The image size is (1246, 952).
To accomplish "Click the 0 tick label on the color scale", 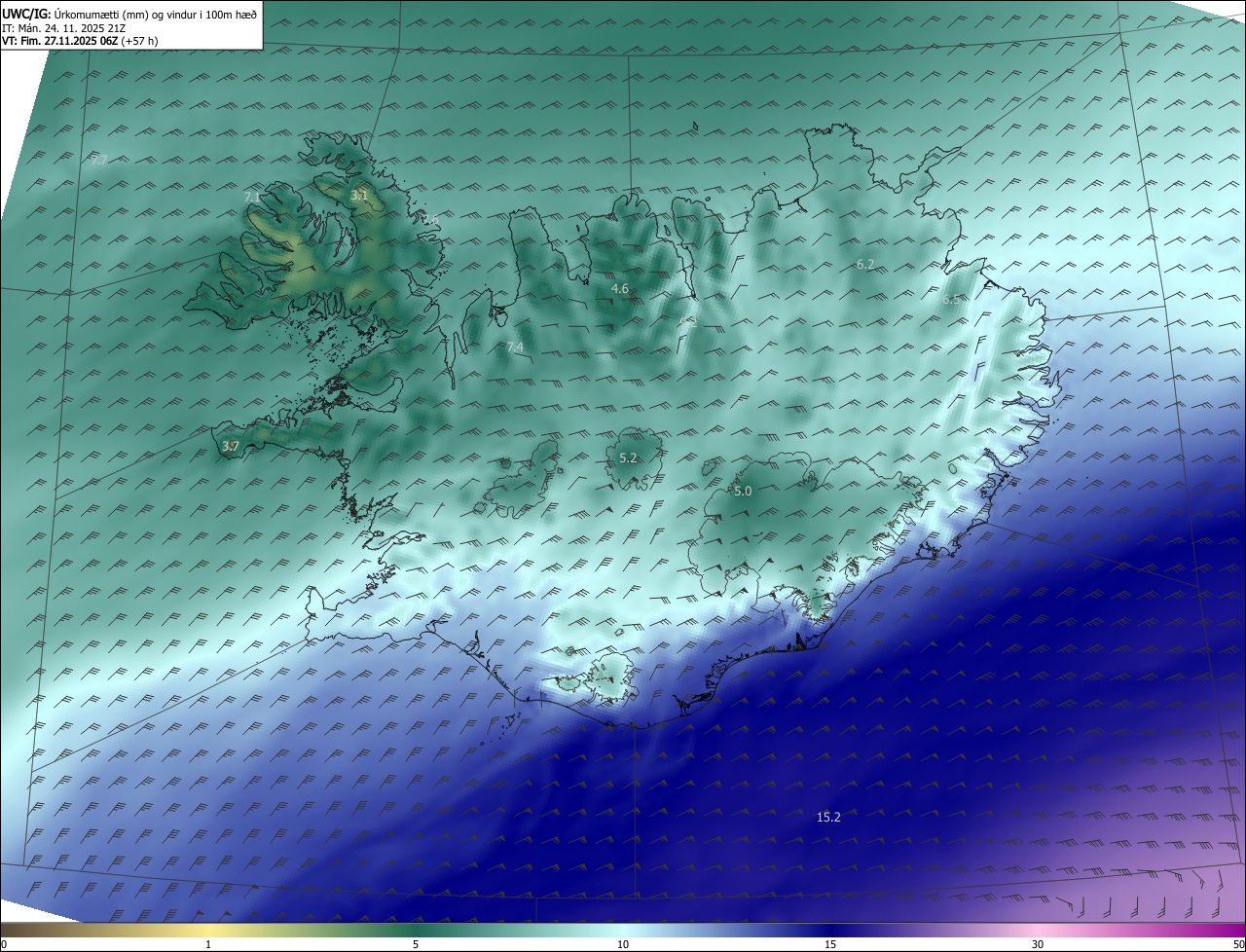I will click(4, 944).
